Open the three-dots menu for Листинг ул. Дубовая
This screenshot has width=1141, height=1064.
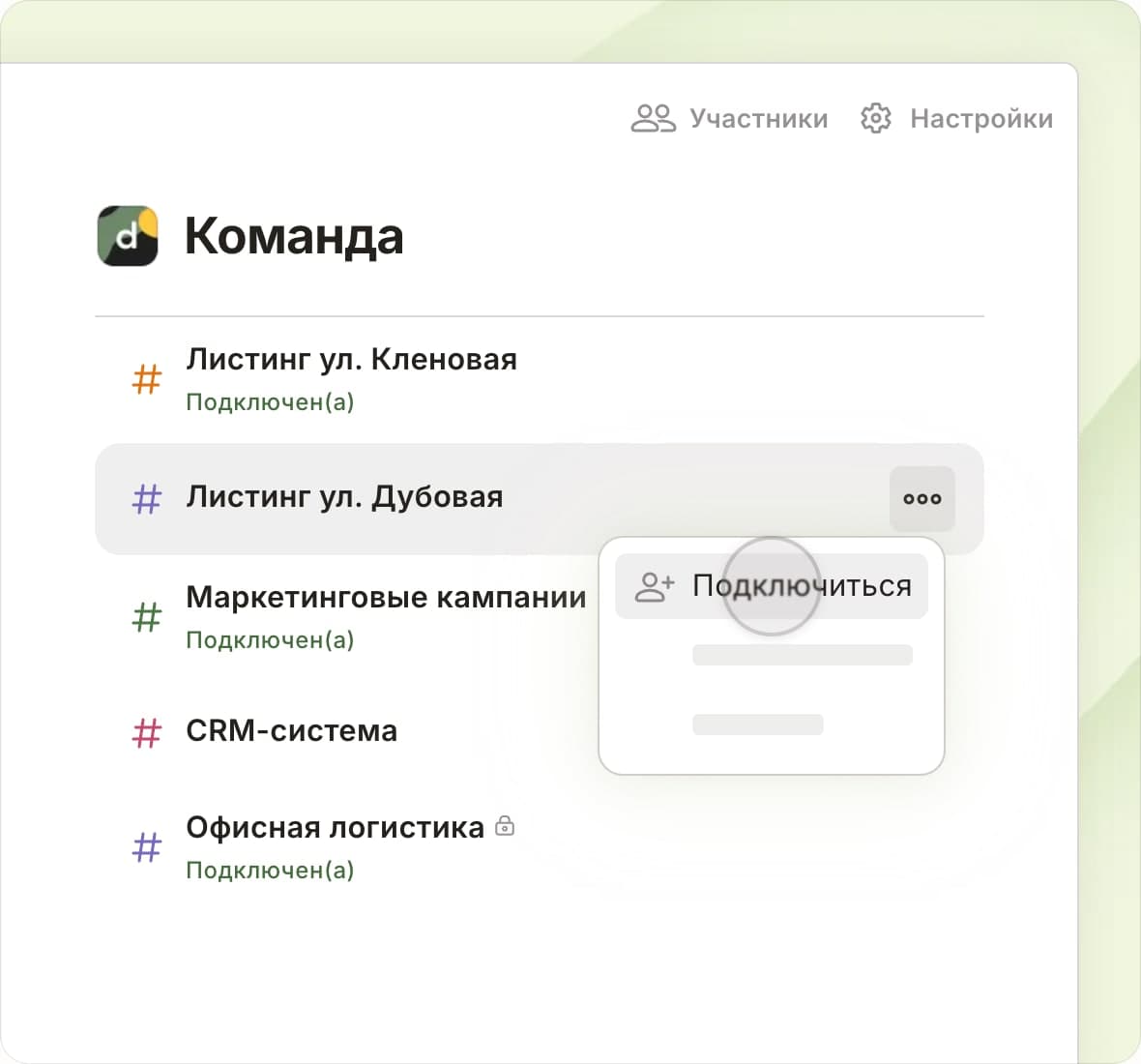click(x=922, y=499)
